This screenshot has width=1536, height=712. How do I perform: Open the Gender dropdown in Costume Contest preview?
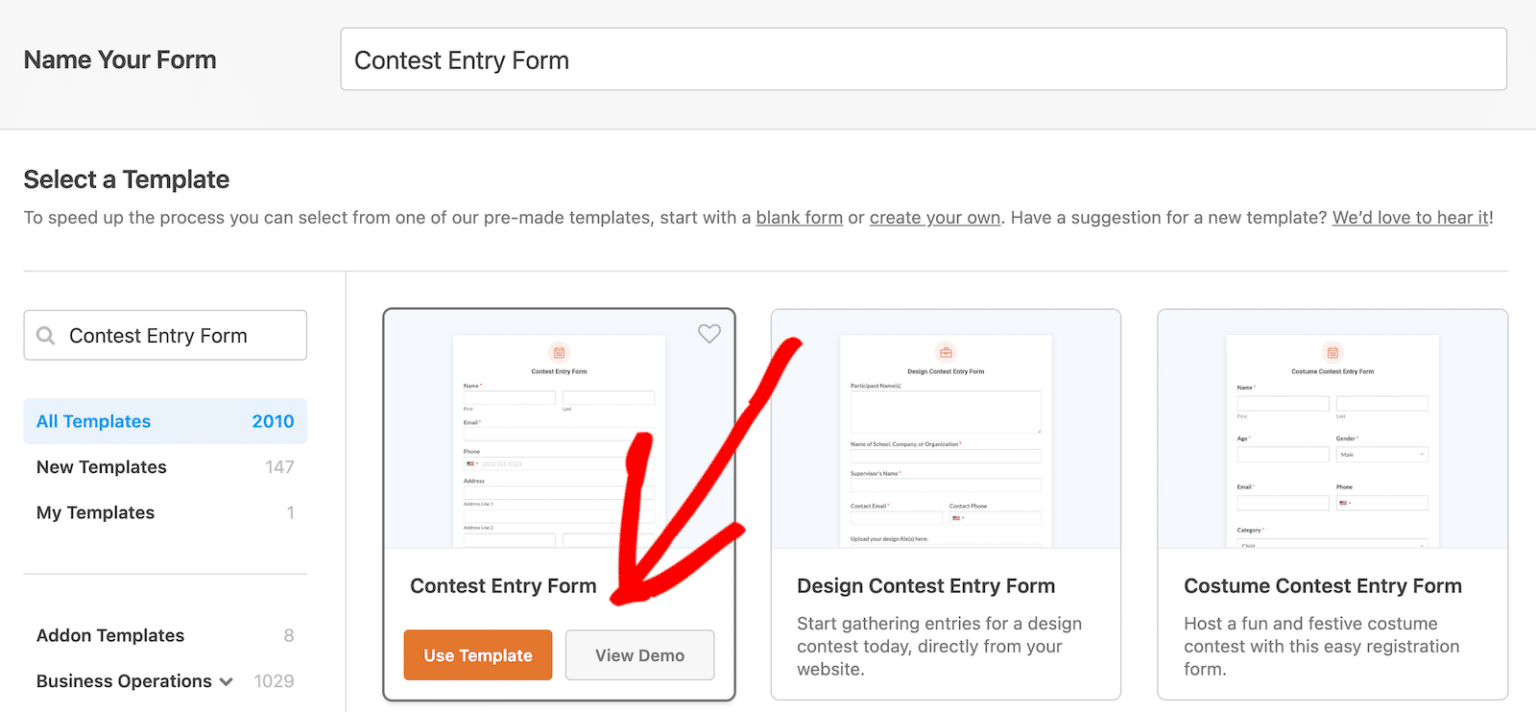(x=1382, y=455)
